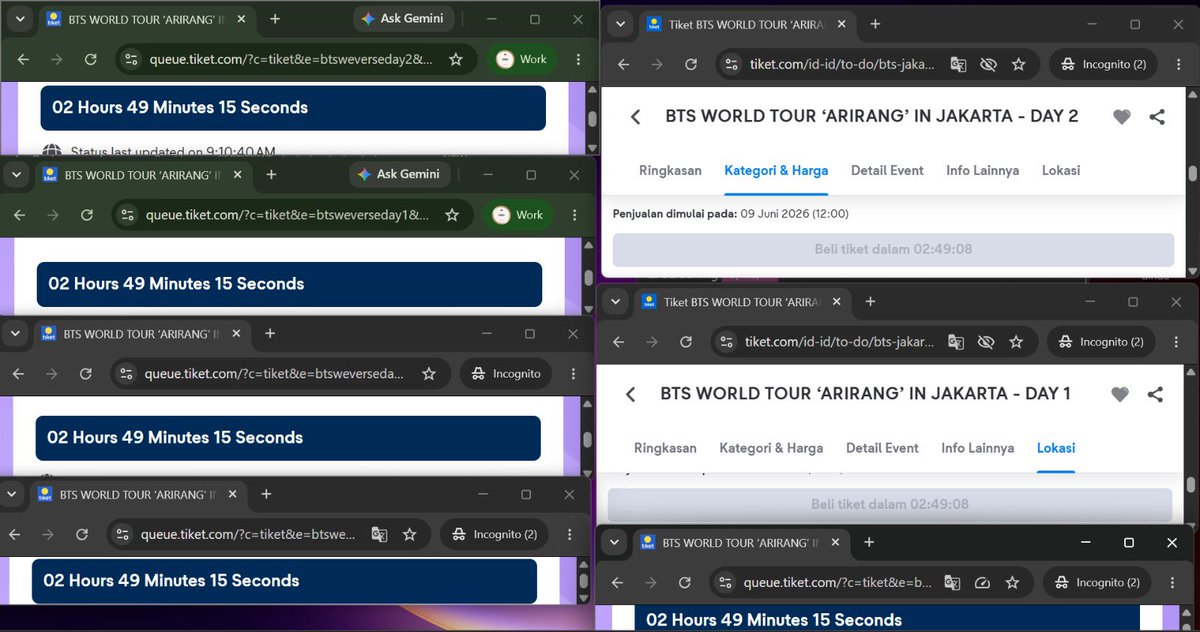Reload the btsweverseday1 queue page
The width and height of the screenshot is (1200, 632).
coord(87,215)
